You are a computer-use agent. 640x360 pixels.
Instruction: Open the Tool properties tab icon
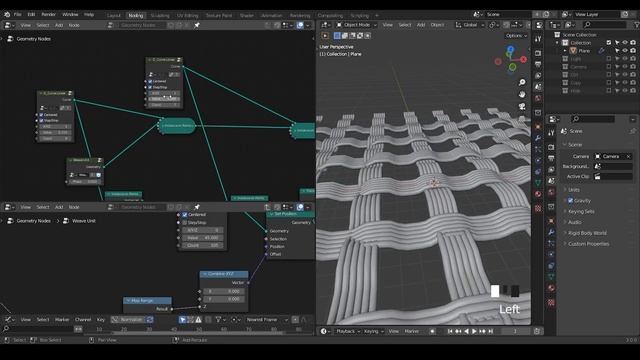coord(551,133)
